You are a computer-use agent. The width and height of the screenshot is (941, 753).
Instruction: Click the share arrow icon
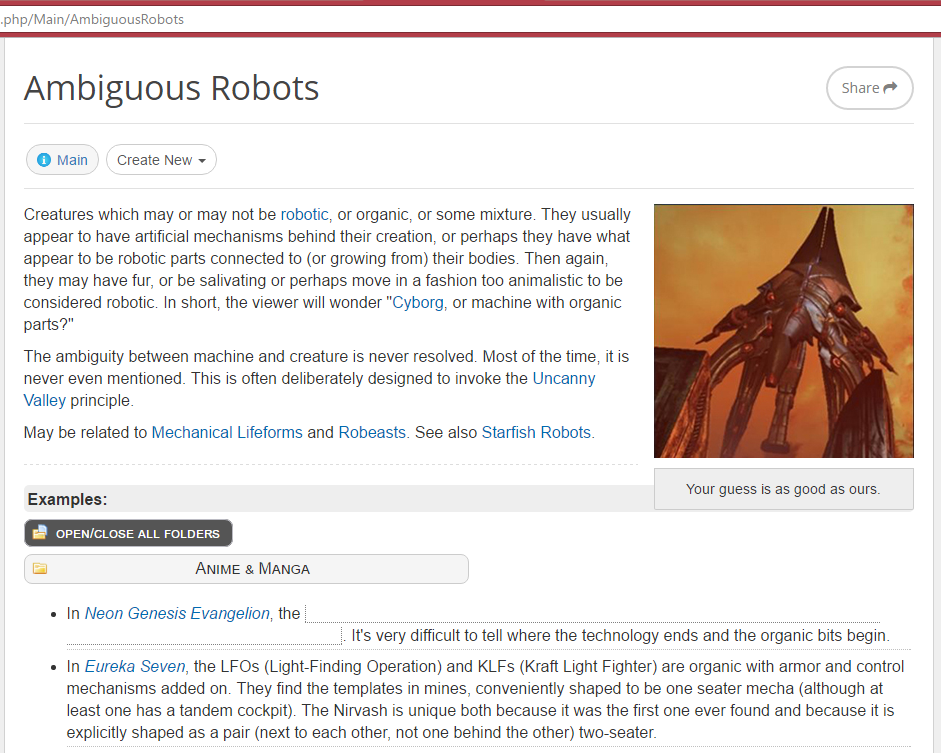891,88
